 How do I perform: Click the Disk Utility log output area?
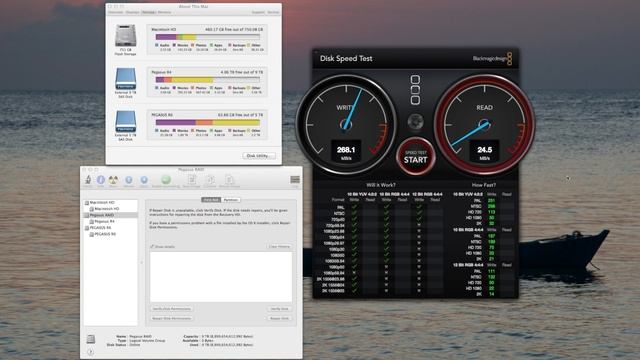(221, 277)
